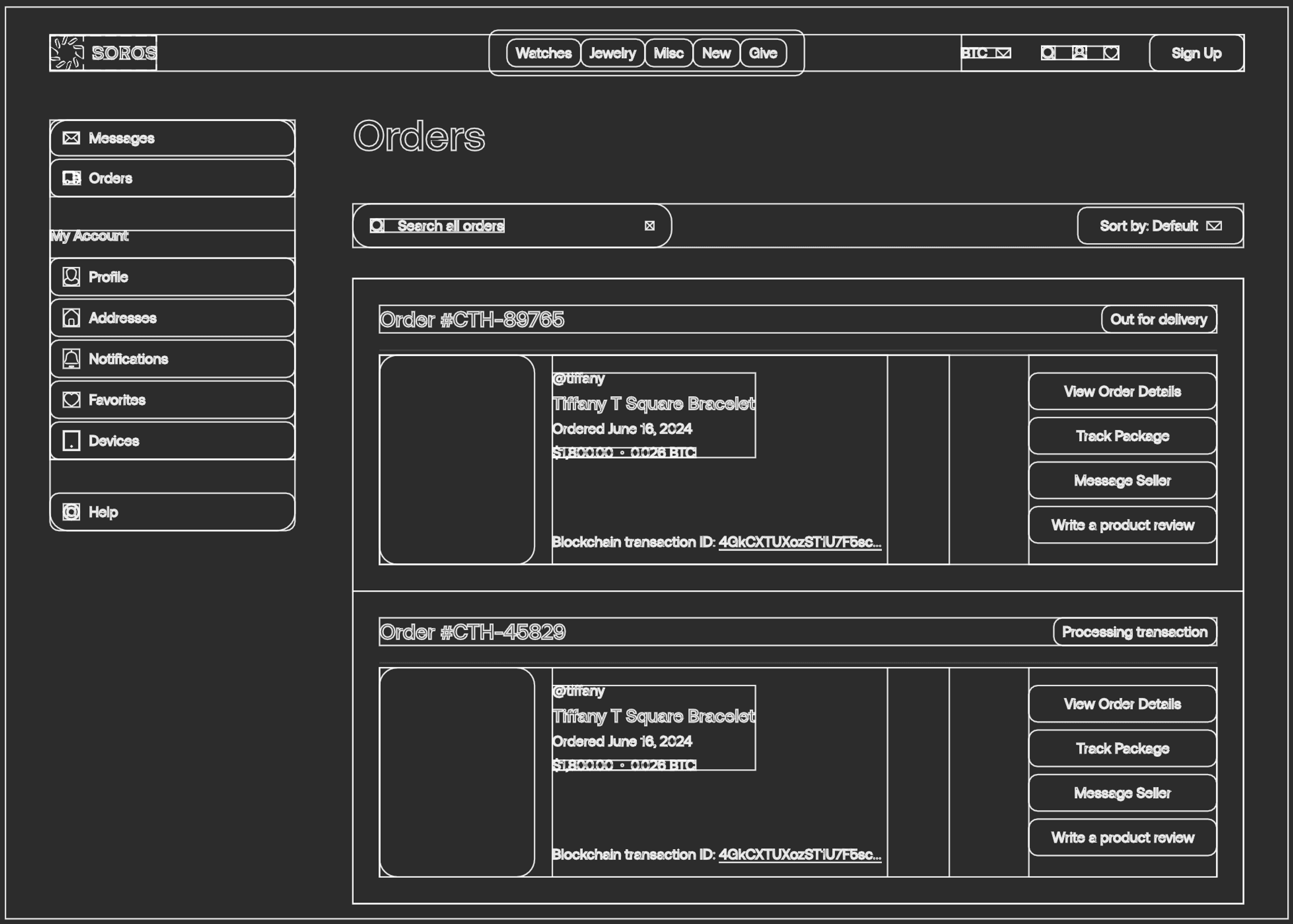This screenshot has height=924, width=1293.
Task: Clear the order search with X icon
Action: point(650,226)
